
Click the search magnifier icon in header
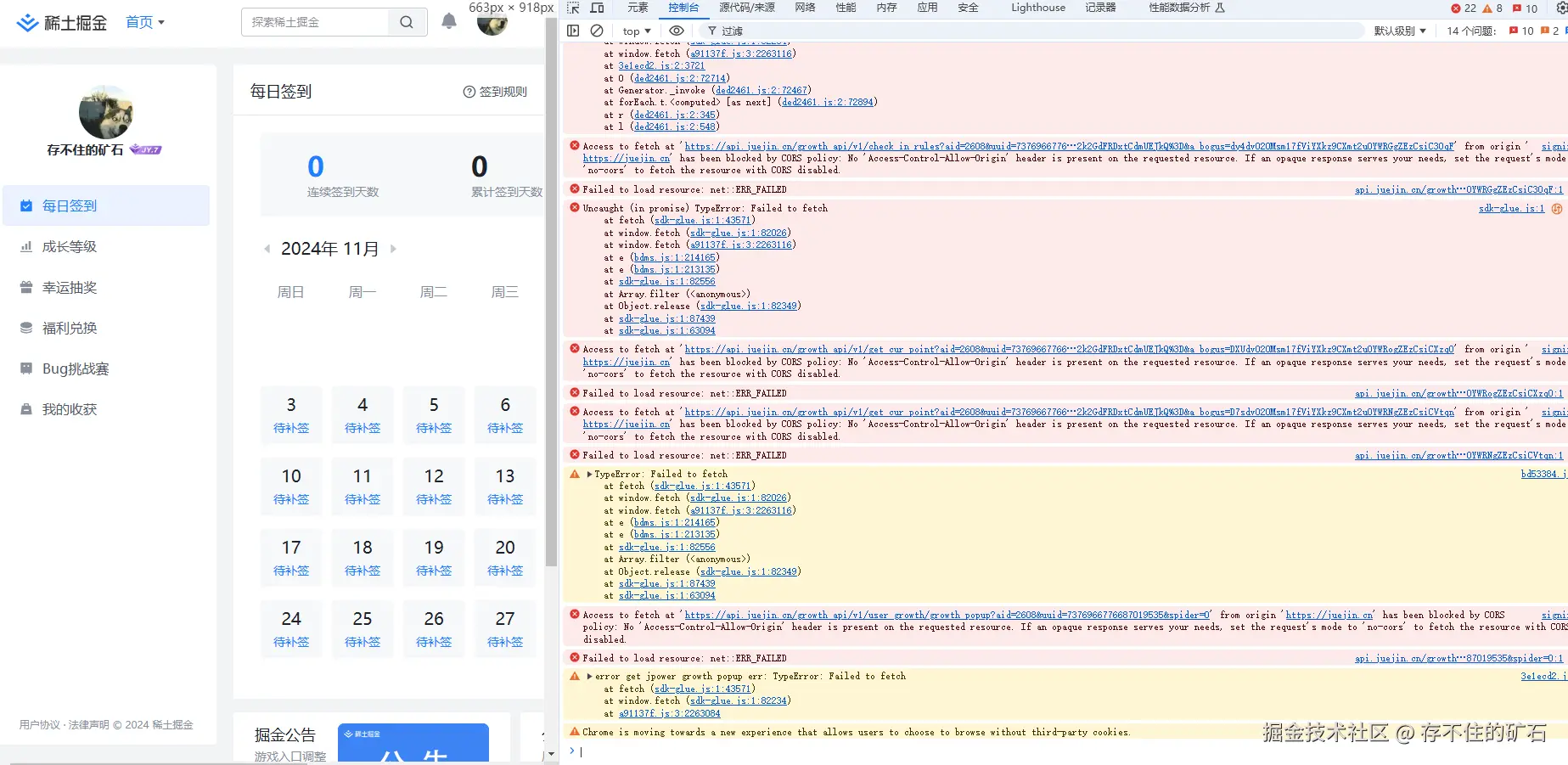tap(407, 22)
